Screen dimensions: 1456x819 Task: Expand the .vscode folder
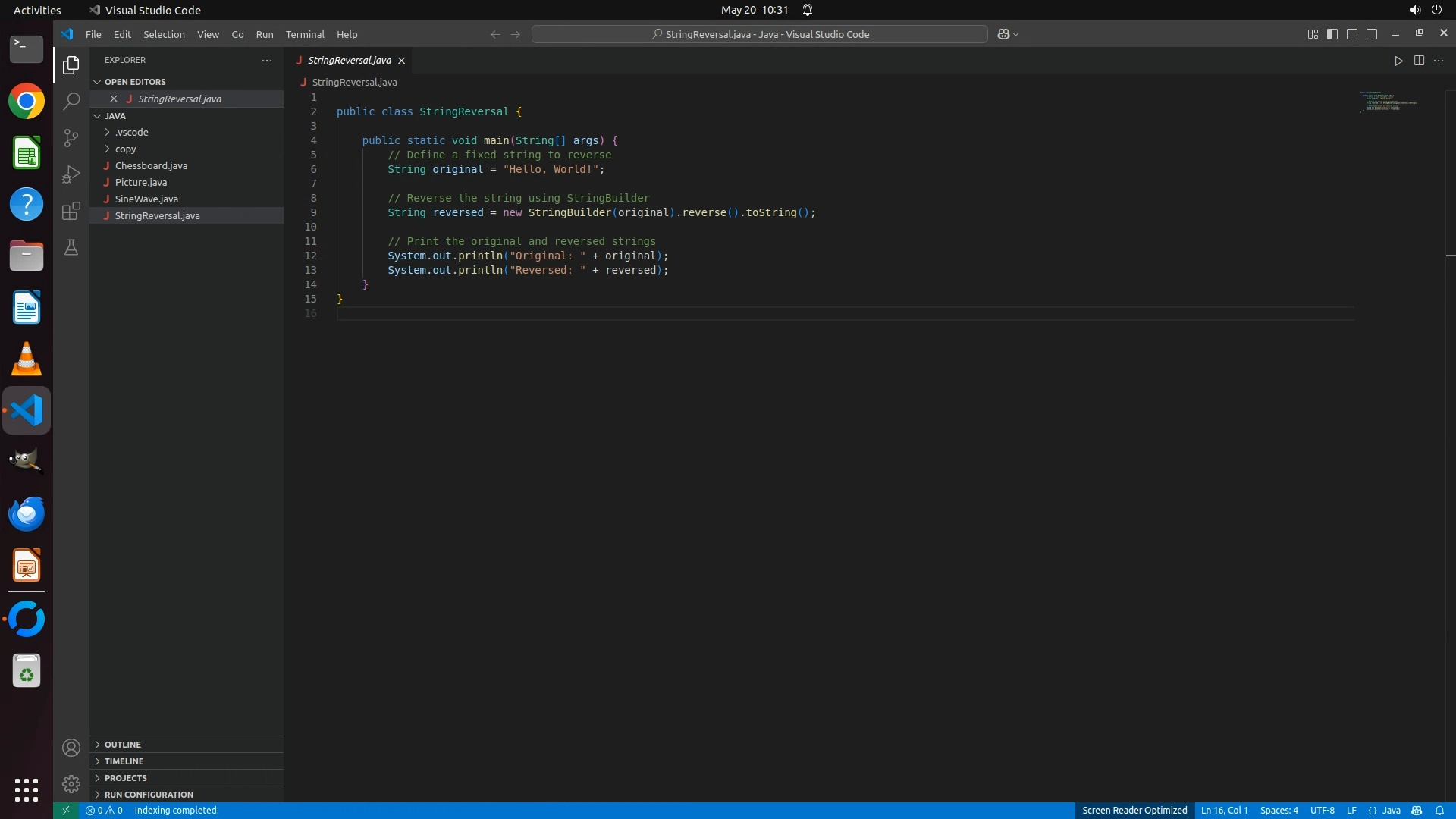(x=132, y=132)
